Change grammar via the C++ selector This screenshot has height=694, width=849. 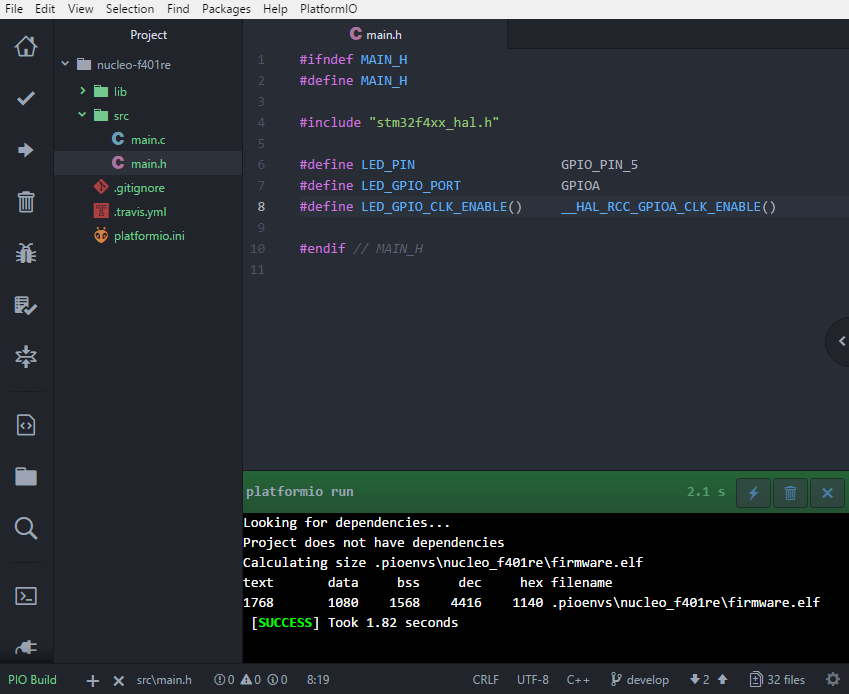tap(578, 679)
